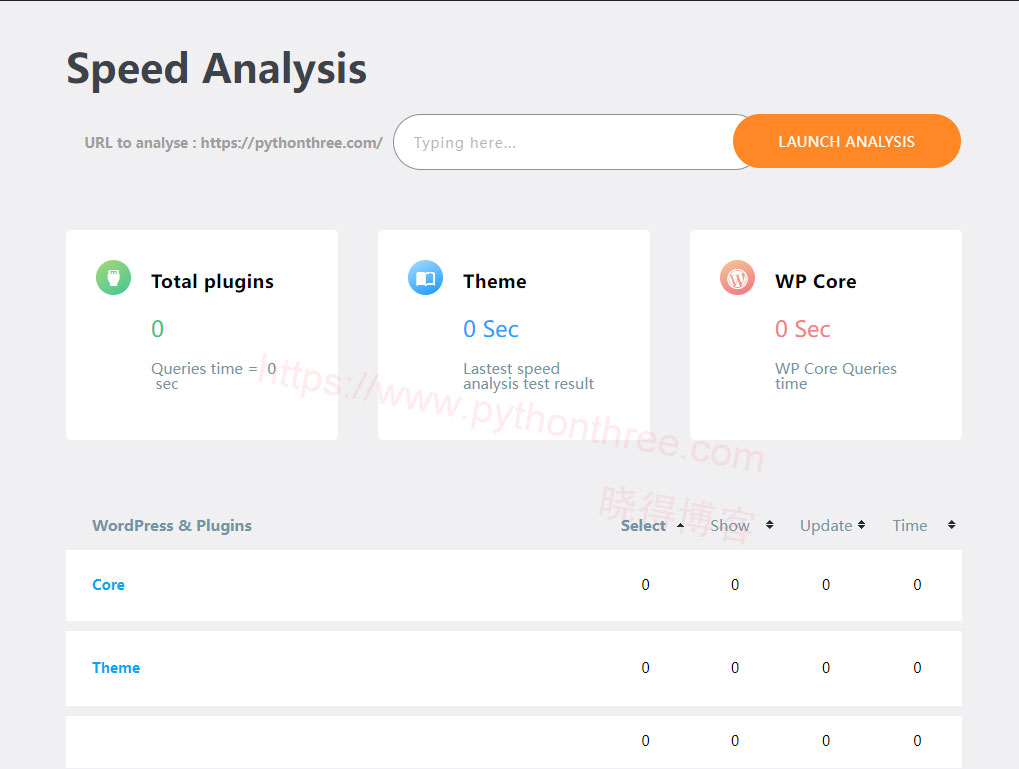Image resolution: width=1019 pixels, height=769 pixels.
Task: Click the Update column header
Action: point(826,525)
